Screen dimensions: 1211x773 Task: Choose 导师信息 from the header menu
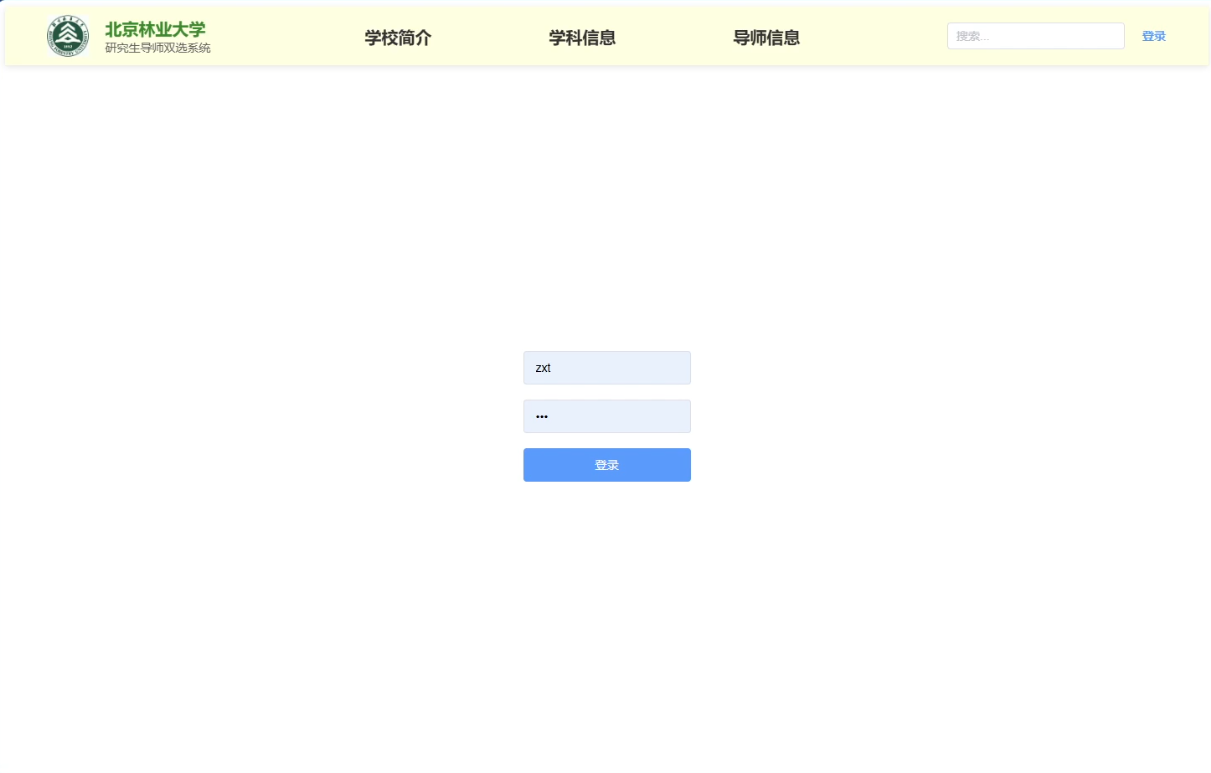coord(766,38)
